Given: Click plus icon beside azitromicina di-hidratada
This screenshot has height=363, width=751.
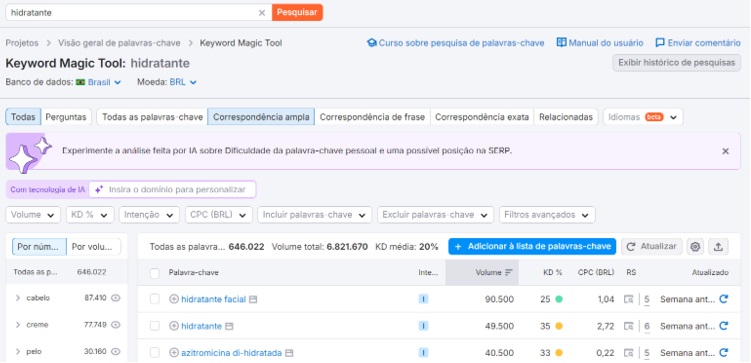Looking at the screenshot, I should point(174,353).
